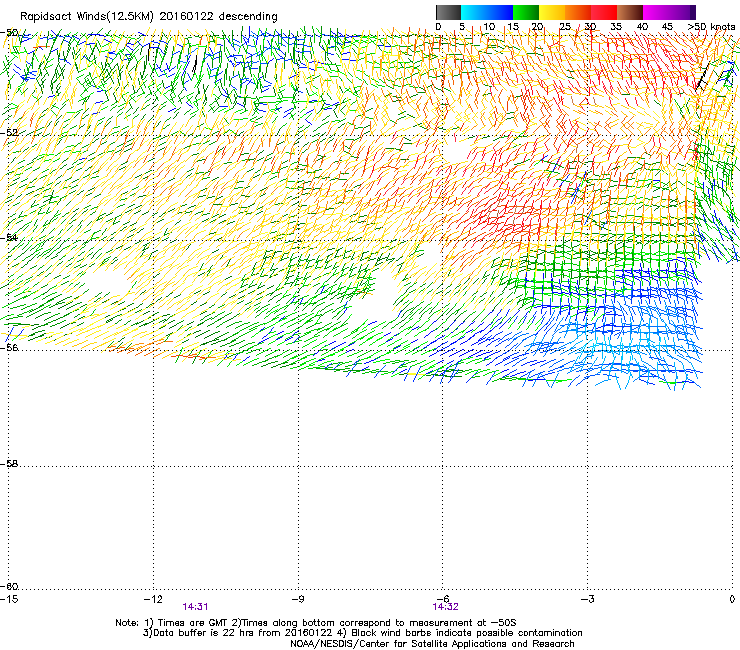Click the '-15' longitude axis label

[10, 599]
